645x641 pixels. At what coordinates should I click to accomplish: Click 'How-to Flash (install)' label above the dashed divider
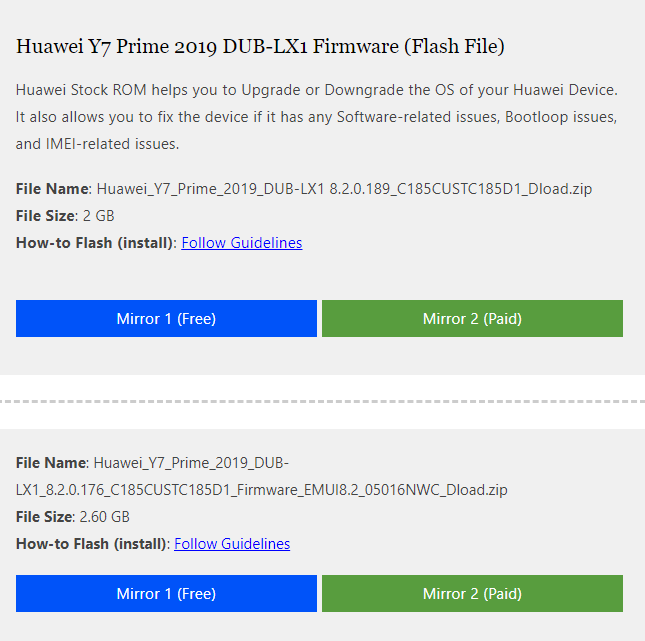(x=95, y=243)
